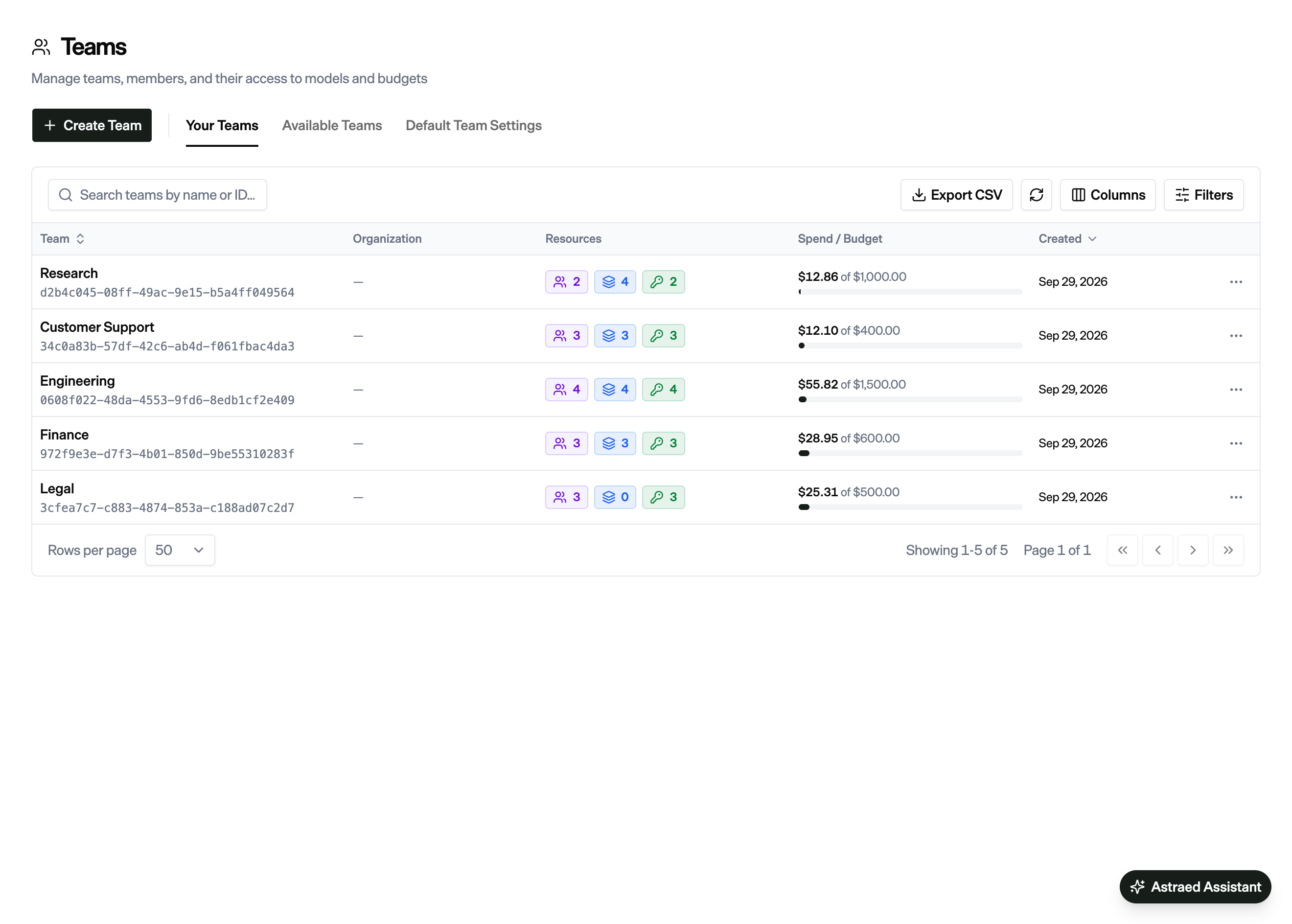The width and height of the screenshot is (1292, 924).
Task: Focus the Search teams input field
Action: [158, 195]
